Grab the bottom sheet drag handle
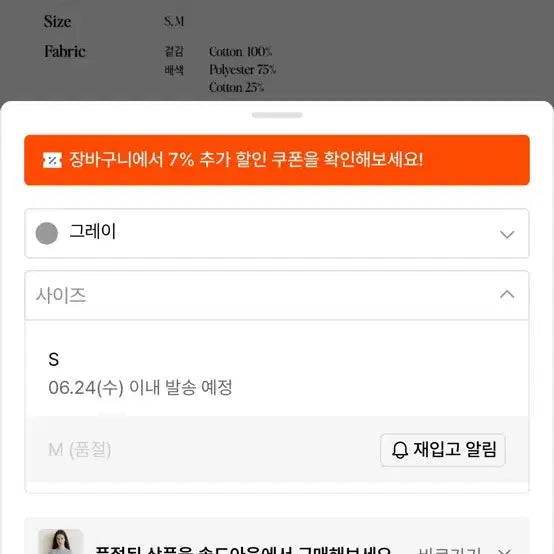 pos(277,115)
